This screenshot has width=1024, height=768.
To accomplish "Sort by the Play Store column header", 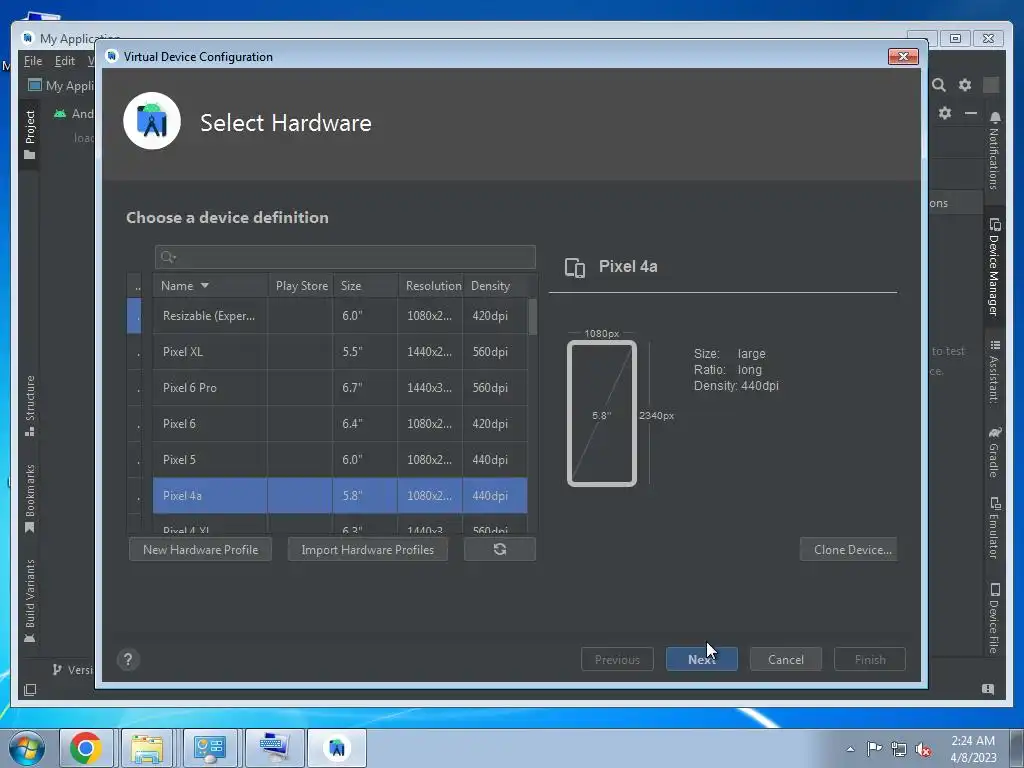I will pyautogui.click(x=301, y=285).
